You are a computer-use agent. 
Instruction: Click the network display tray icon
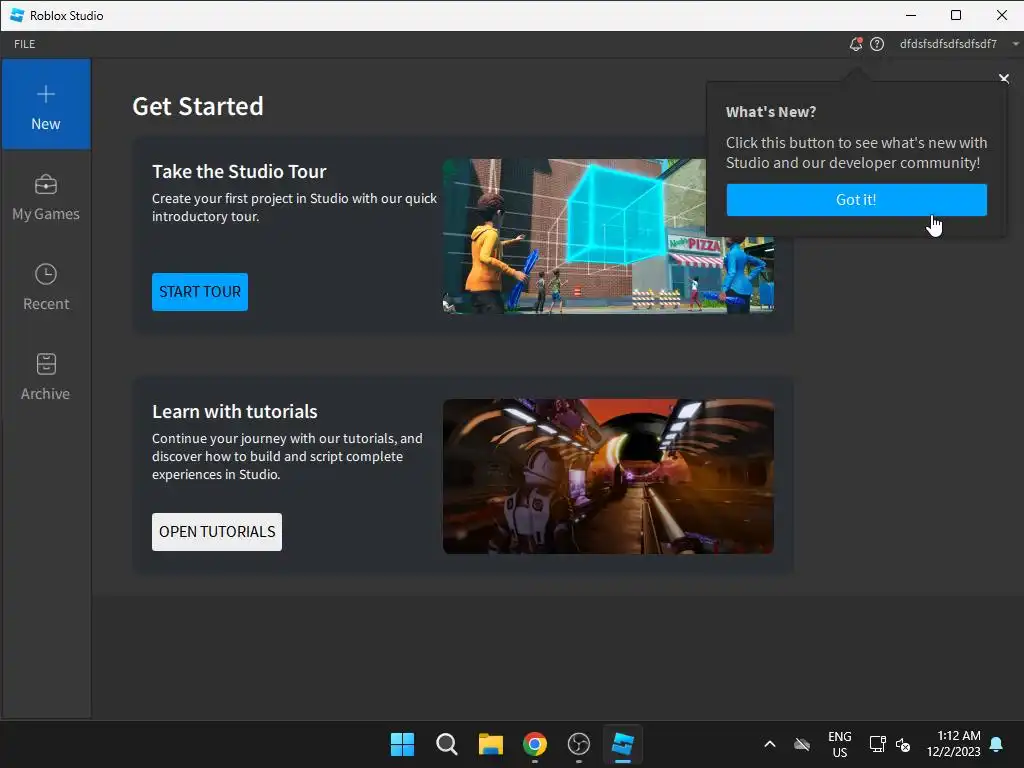[x=878, y=744]
